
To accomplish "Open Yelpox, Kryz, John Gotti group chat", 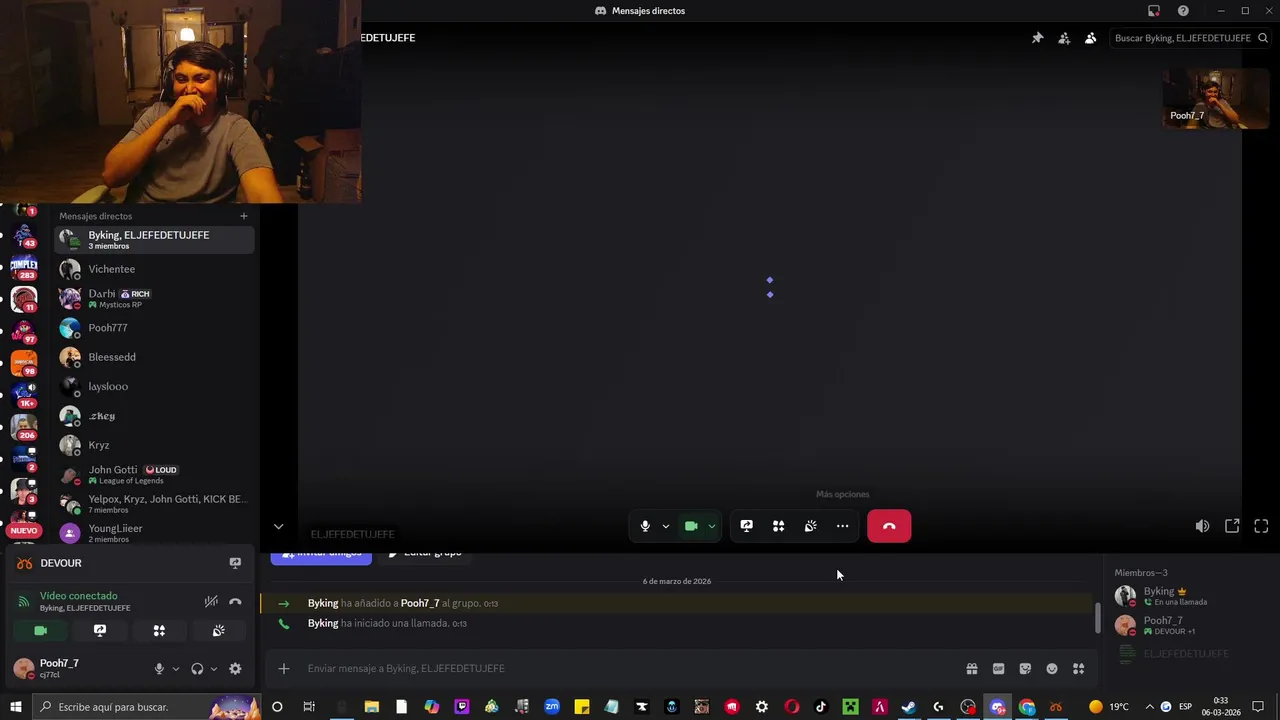I will pyautogui.click(x=154, y=504).
